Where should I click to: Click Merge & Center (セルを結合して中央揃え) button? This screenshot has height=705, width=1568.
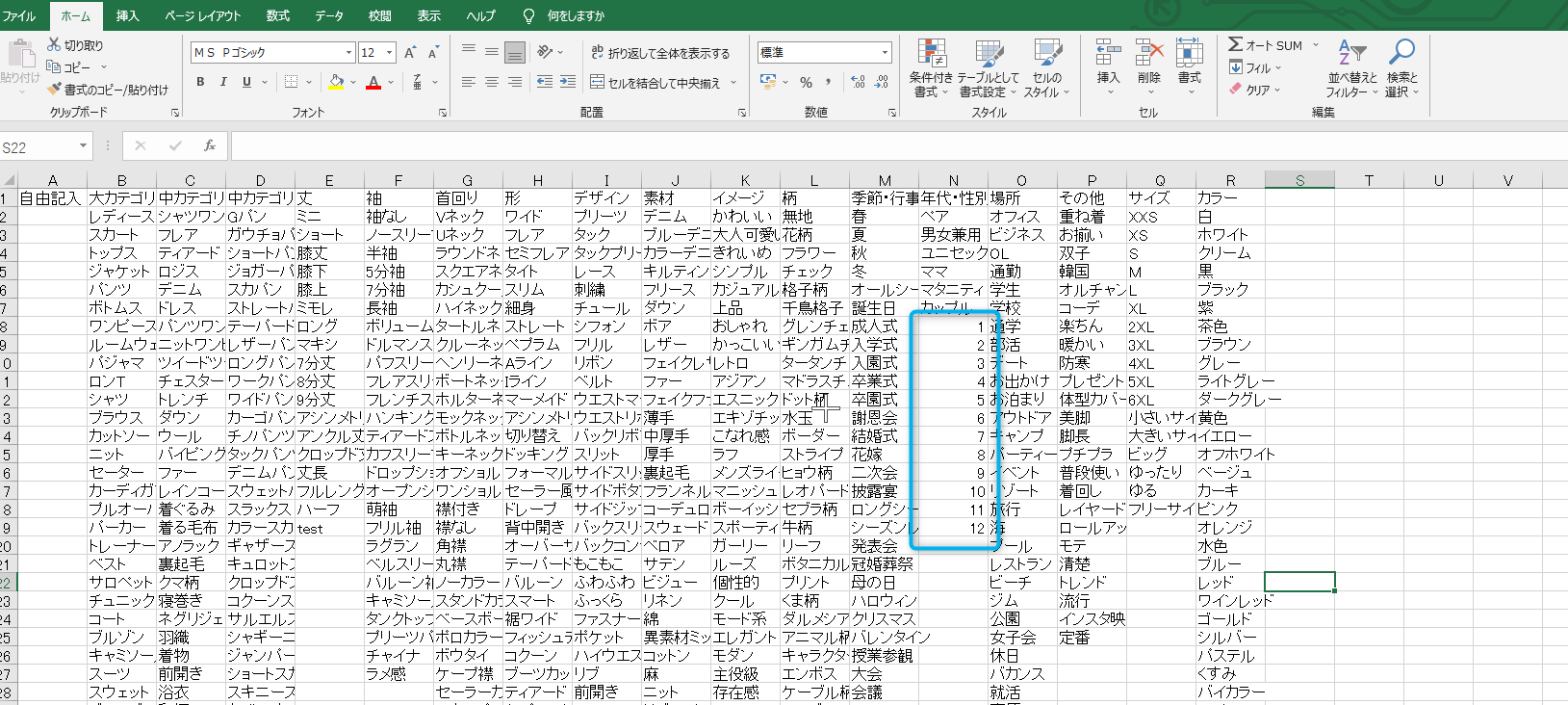pos(655,83)
